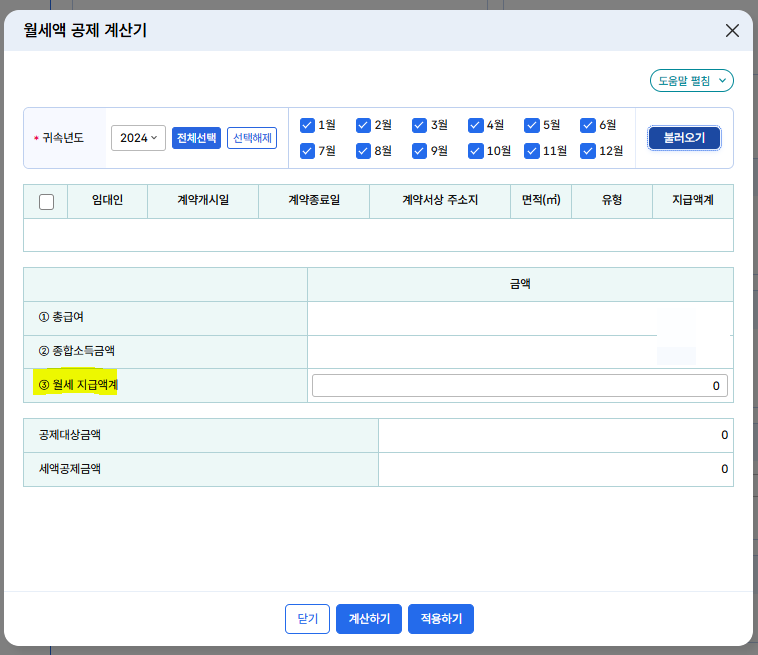Close the 월세액 공제 계산기 dialog

tap(732, 30)
